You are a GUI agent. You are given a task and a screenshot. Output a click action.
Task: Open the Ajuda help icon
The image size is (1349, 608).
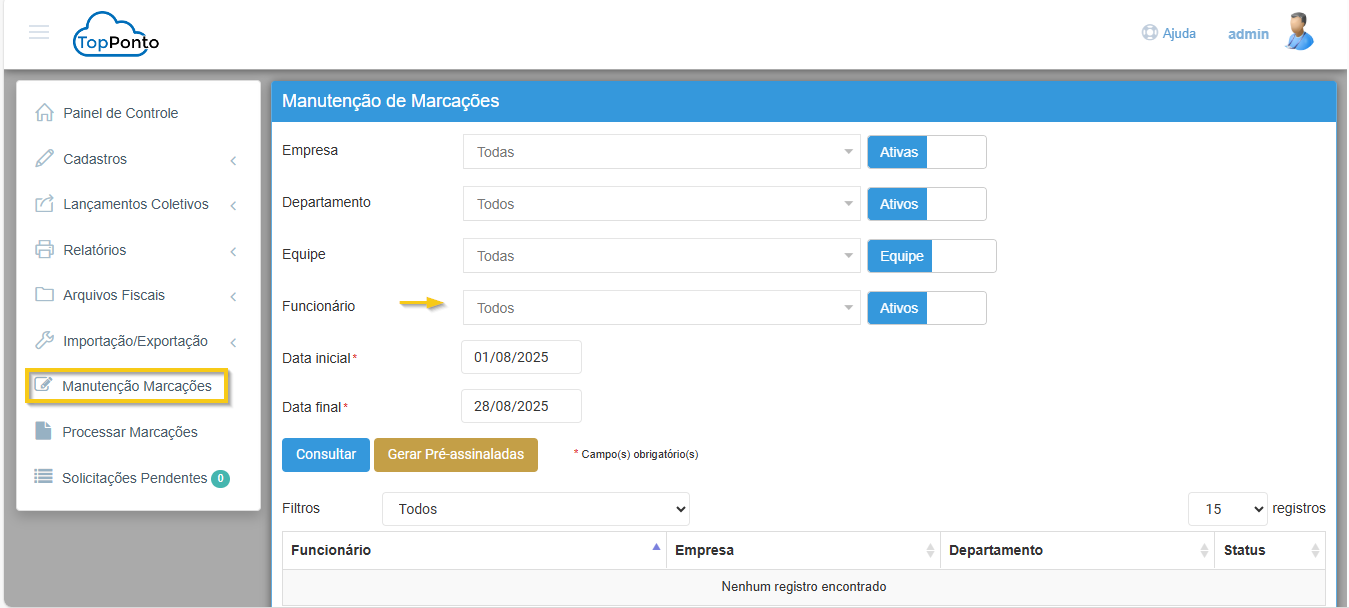pyautogui.click(x=1150, y=33)
